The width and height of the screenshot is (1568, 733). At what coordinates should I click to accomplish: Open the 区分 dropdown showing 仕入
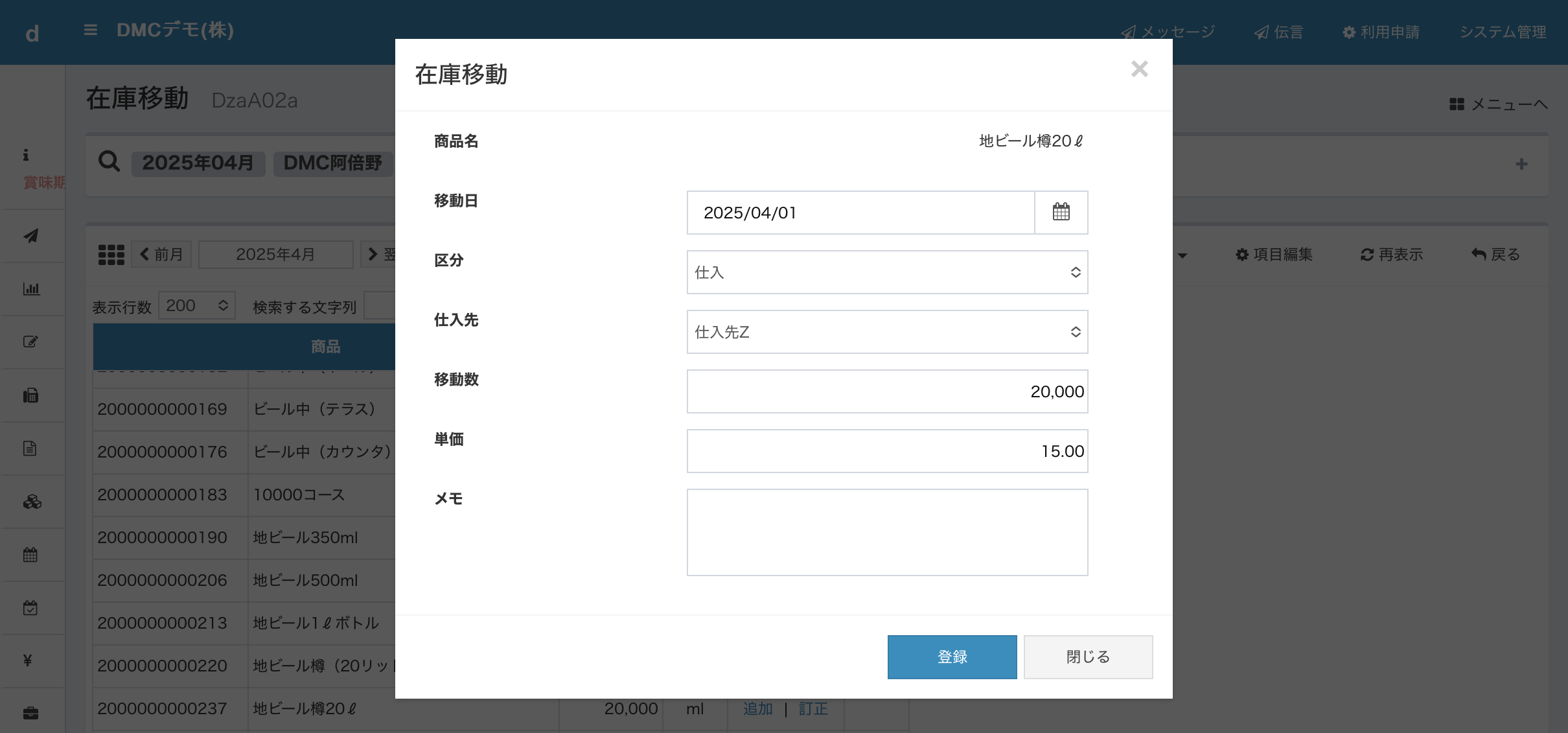pyautogui.click(x=887, y=272)
